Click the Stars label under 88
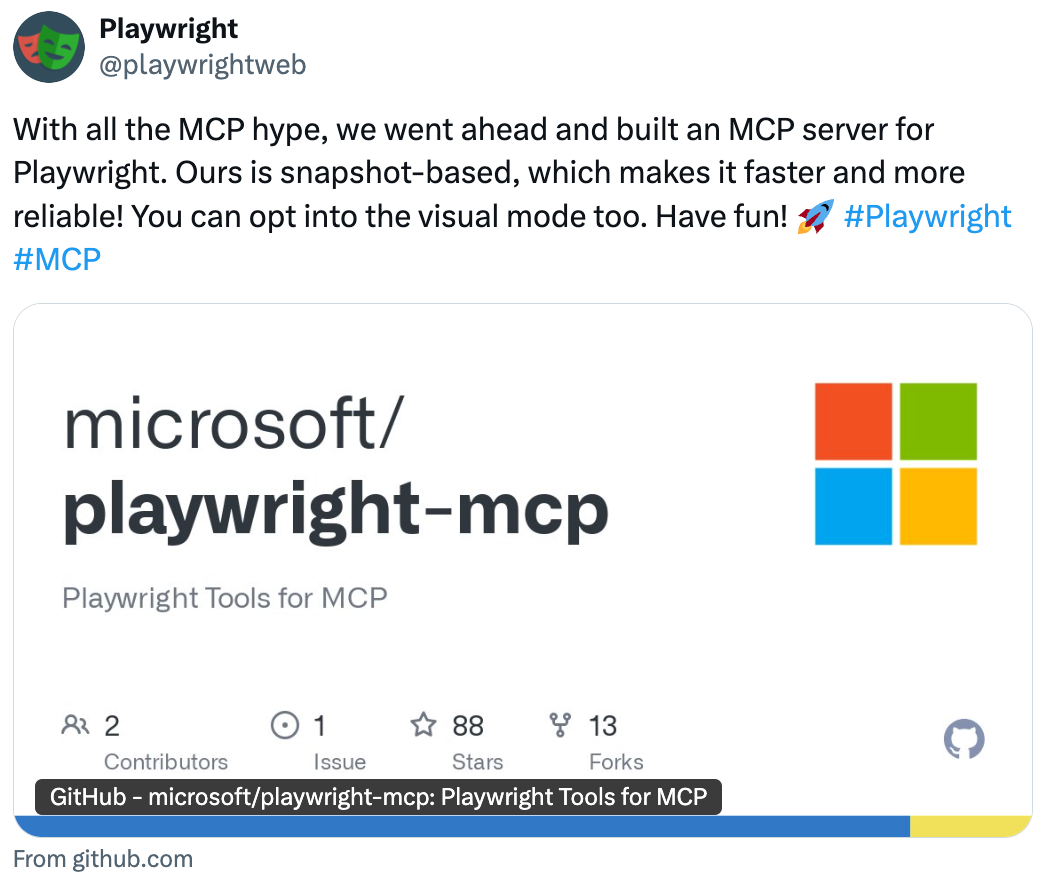This screenshot has width=1048, height=884. (x=477, y=762)
